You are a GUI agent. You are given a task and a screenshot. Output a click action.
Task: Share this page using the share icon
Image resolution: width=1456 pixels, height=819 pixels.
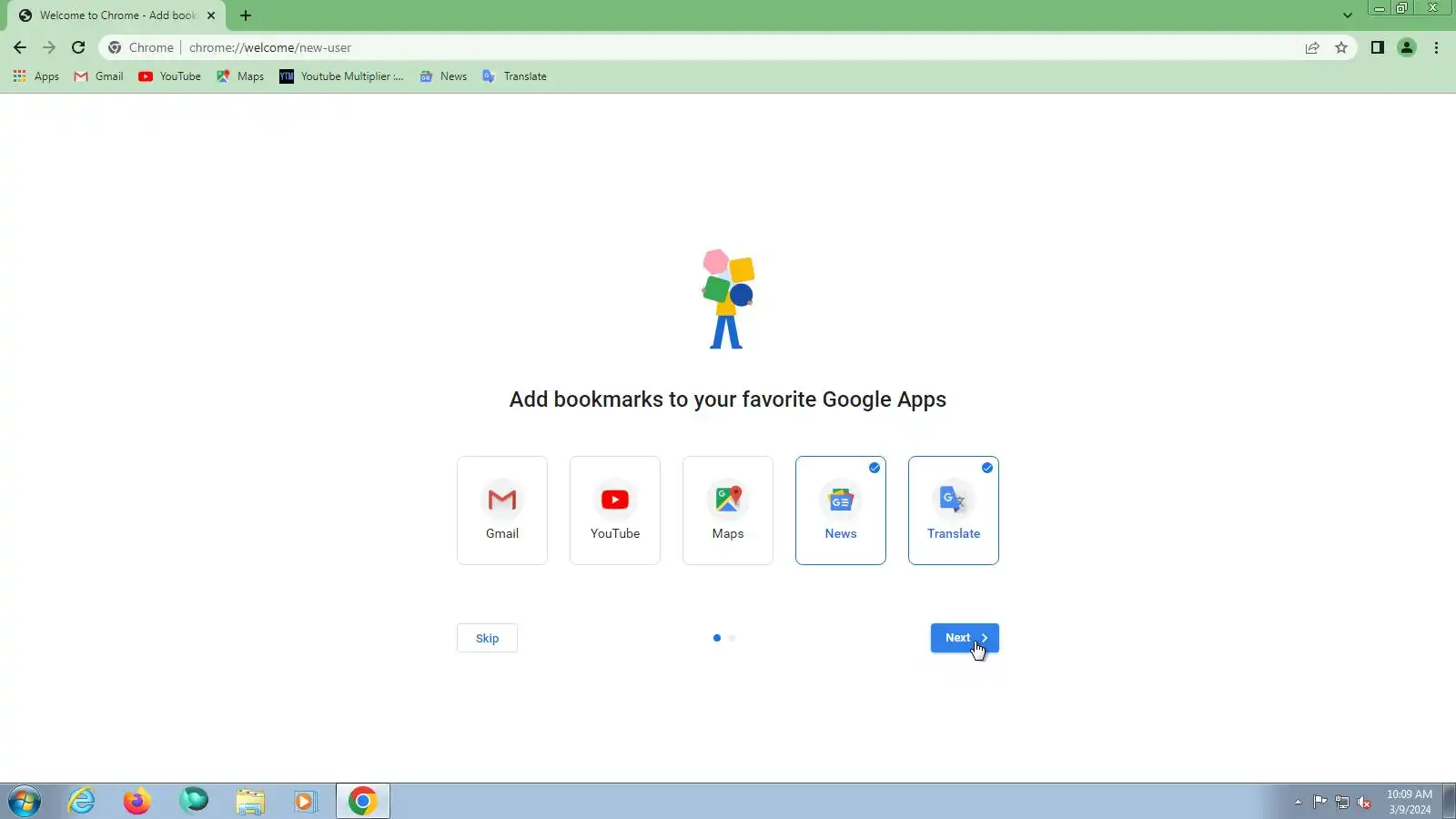point(1312,47)
